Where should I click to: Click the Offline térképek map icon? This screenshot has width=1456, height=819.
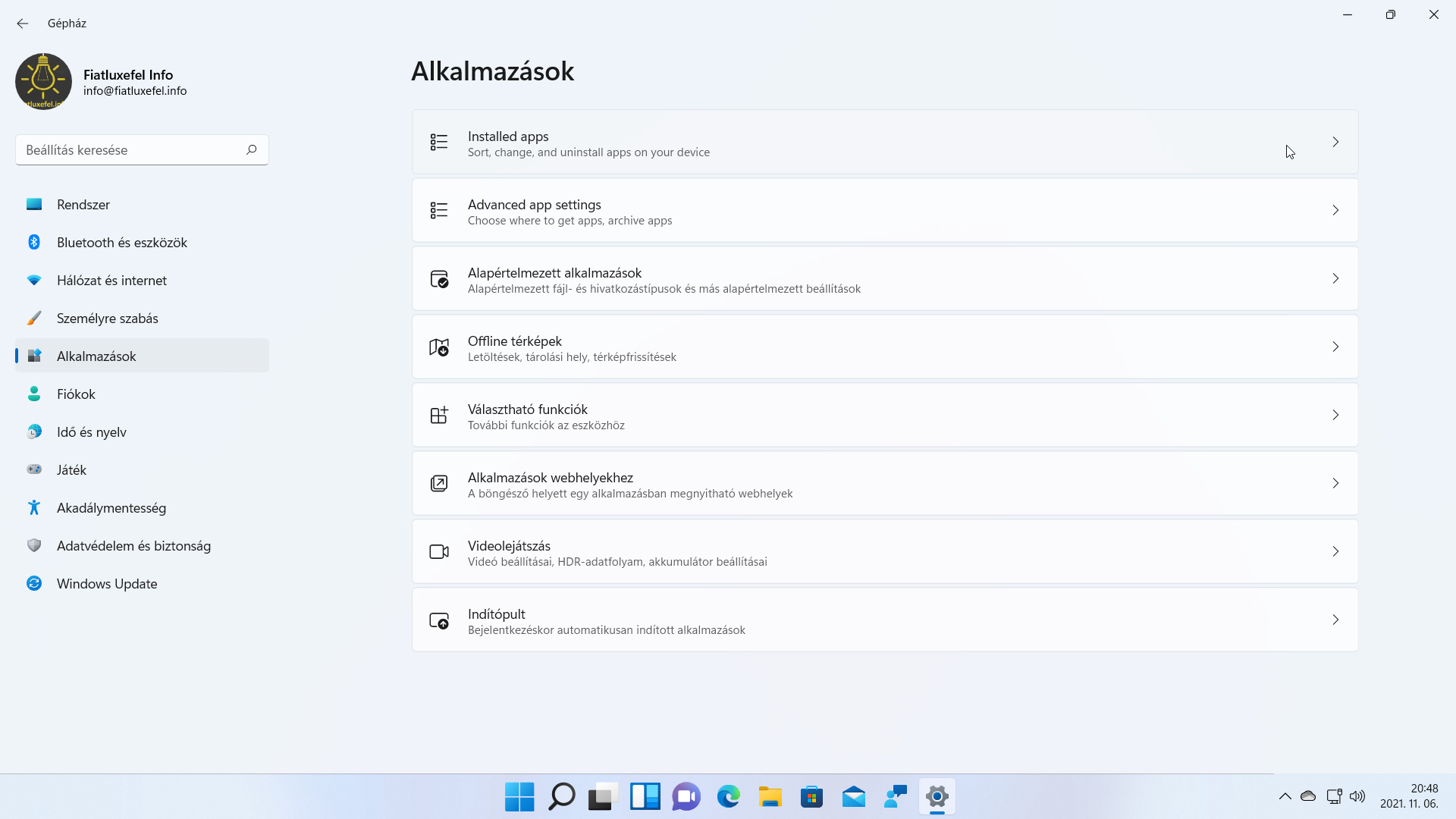click(x=439, y=347)
